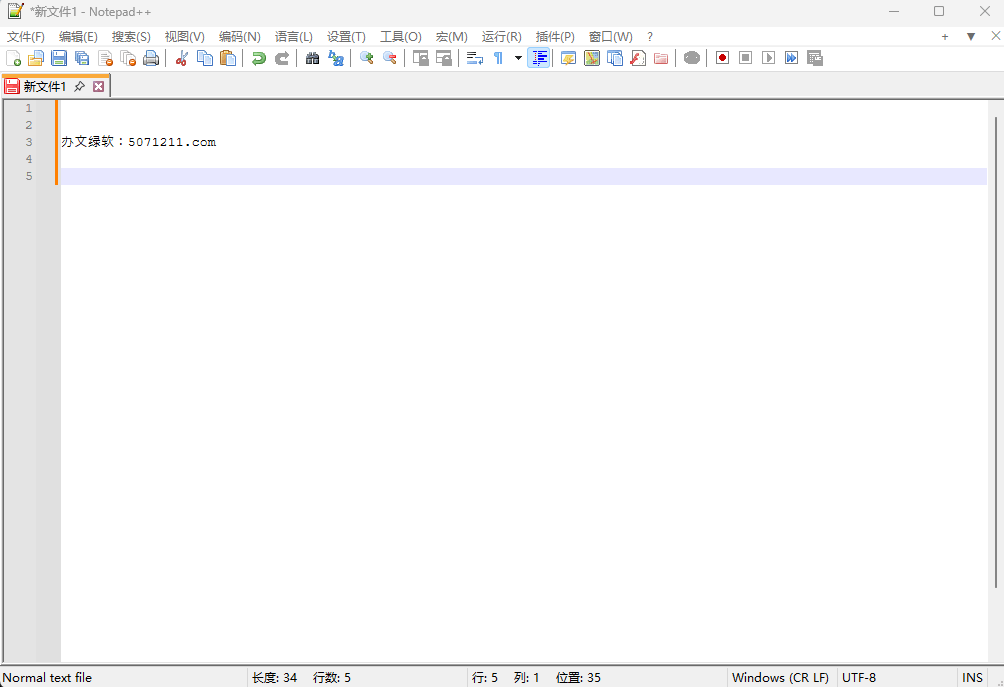This screenshot has height=687, width=1004.
Task: Click the Paste icon in the toolbar
Action: pyautogui.click(x=228, y=58)
